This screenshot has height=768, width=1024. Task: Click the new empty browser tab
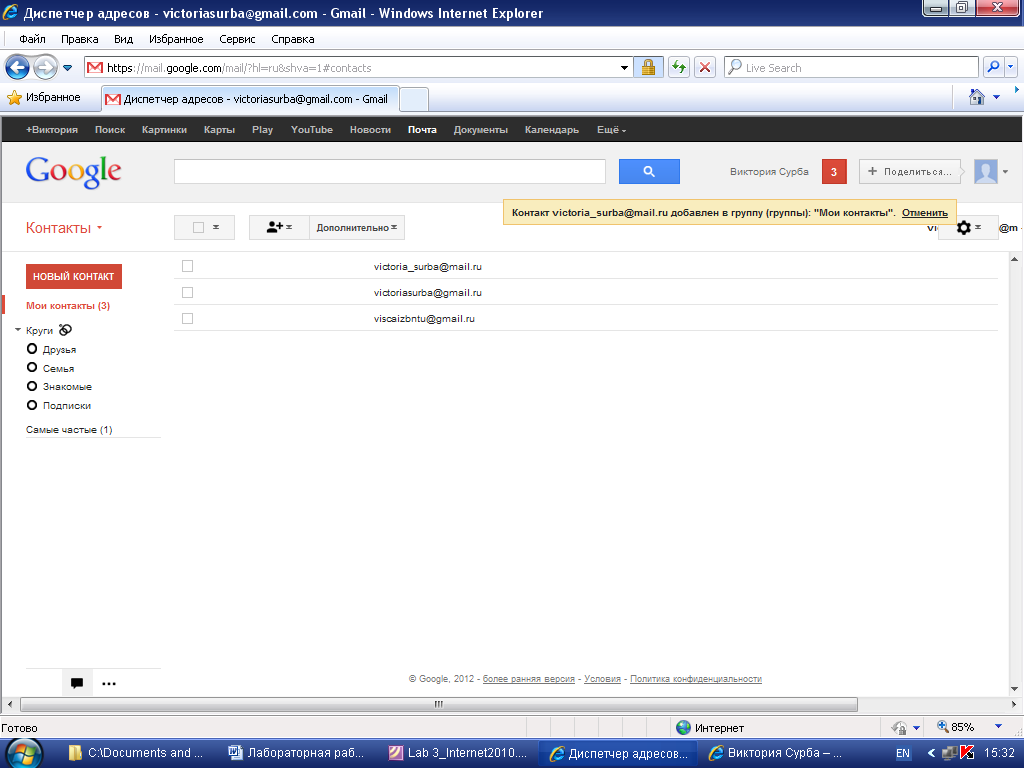tap(414, 99)
